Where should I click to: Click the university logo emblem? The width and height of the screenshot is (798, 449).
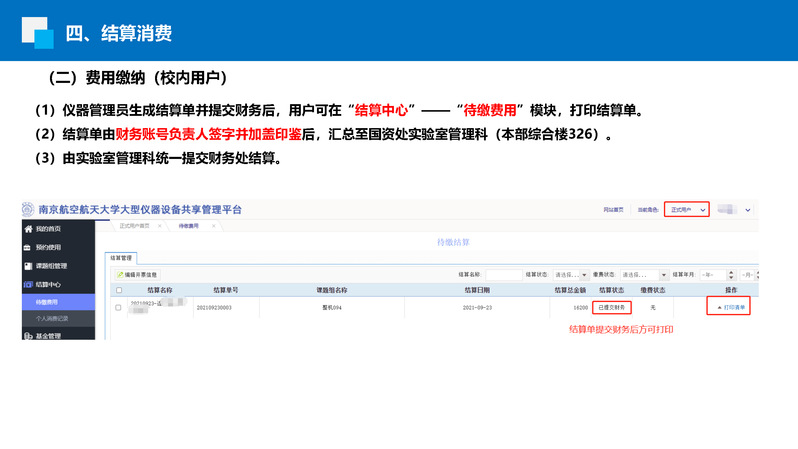(28, 210)
